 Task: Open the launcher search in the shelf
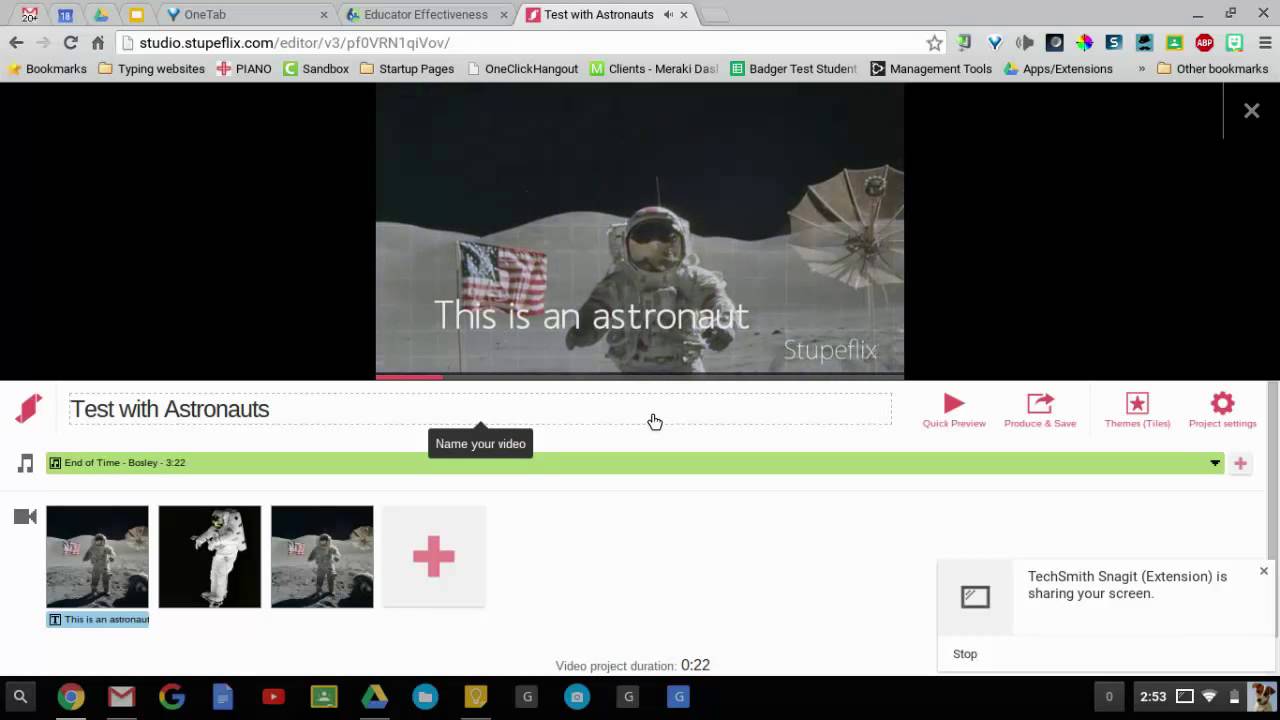tap(20, 697)
